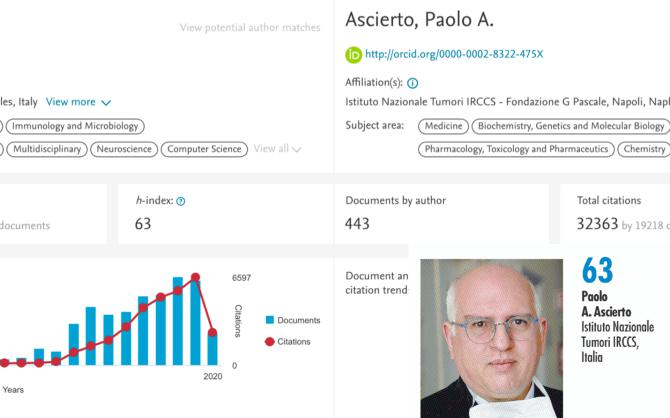
Task: Select the Multidisciplinary subject tag
Action: pyautogui.click(x=47, y=149)
